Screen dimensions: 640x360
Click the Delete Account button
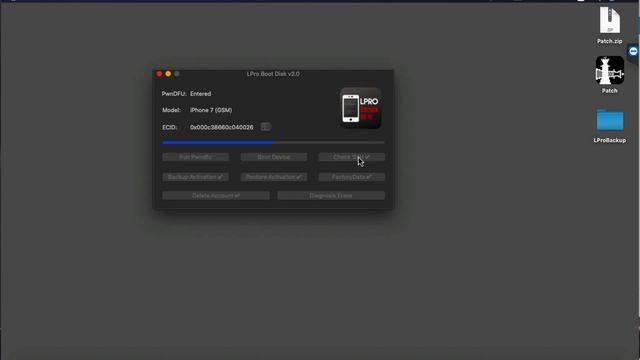[x=216, y=196]
